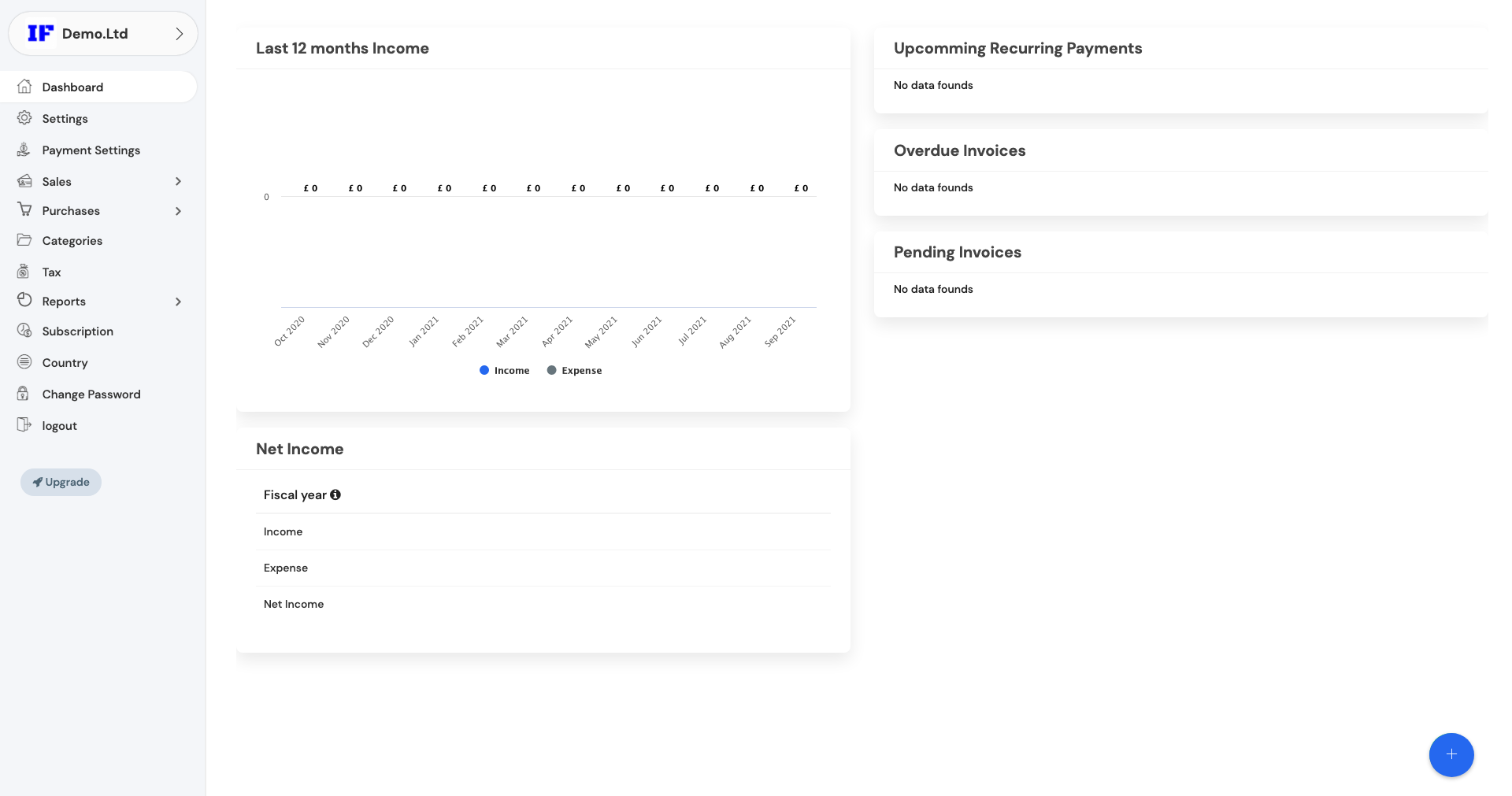This screenshot has width=1512, height=796.
Task: Click the Subscription icon
Action: (25, 331)
